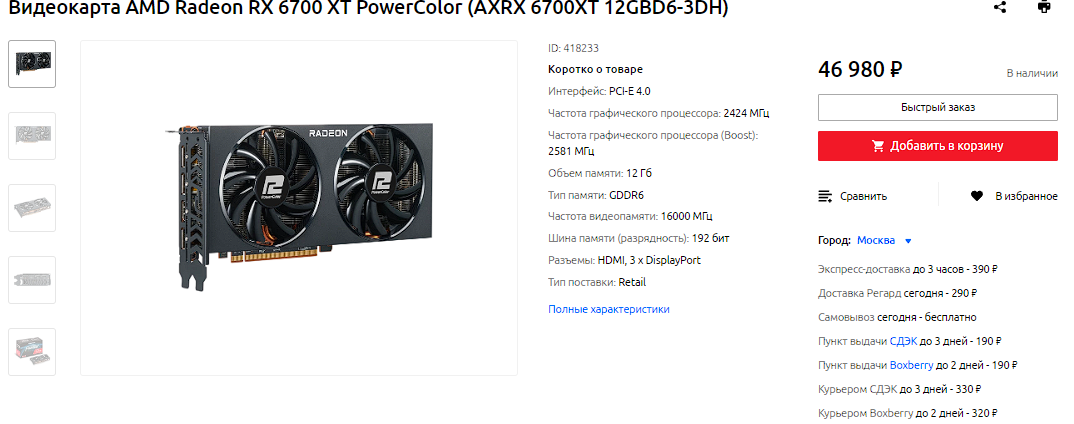Click В избранное text label

coord(1026,196)
